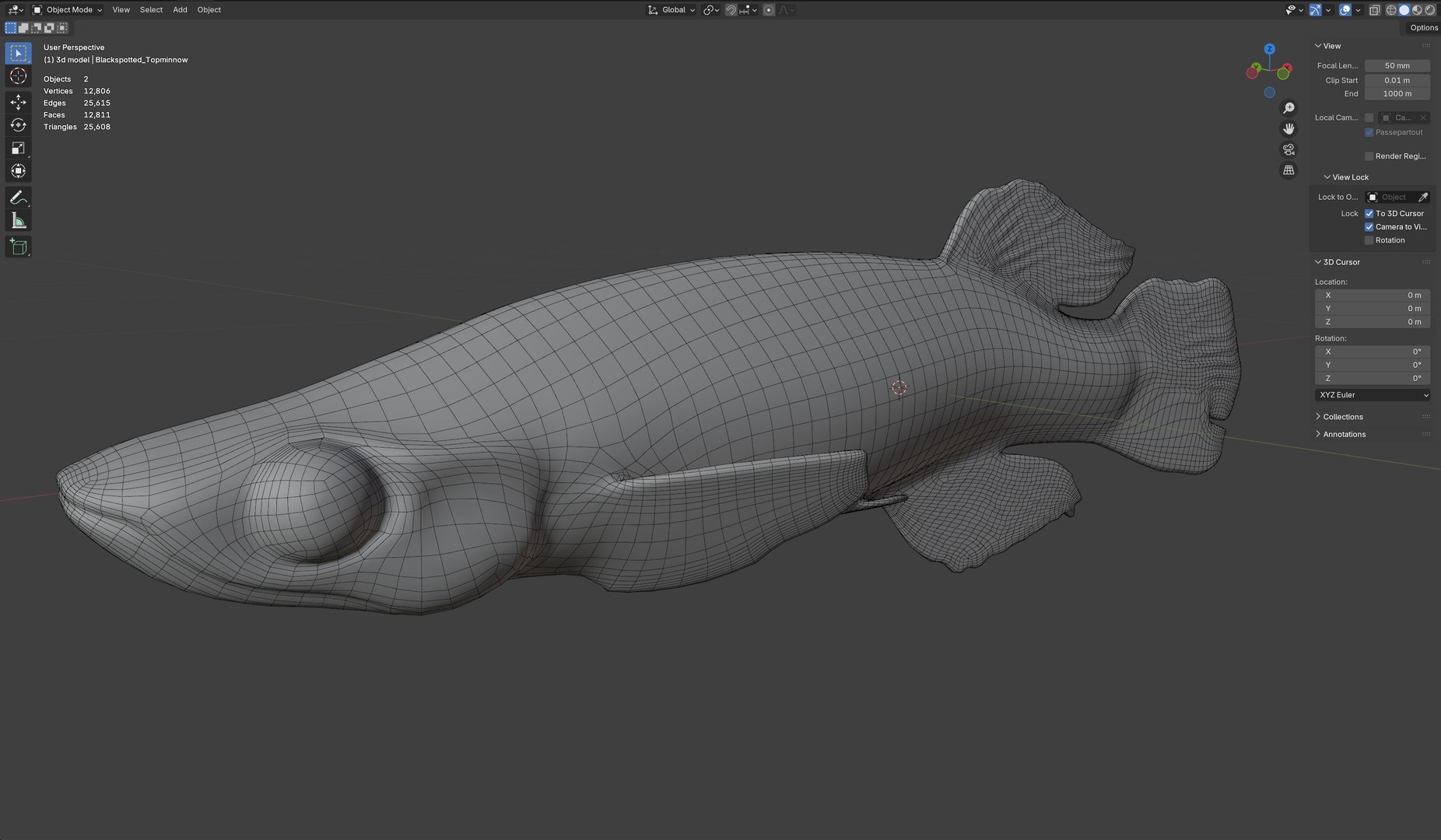Click the 3D Cursor Location X field

(x=1373, y=296)
